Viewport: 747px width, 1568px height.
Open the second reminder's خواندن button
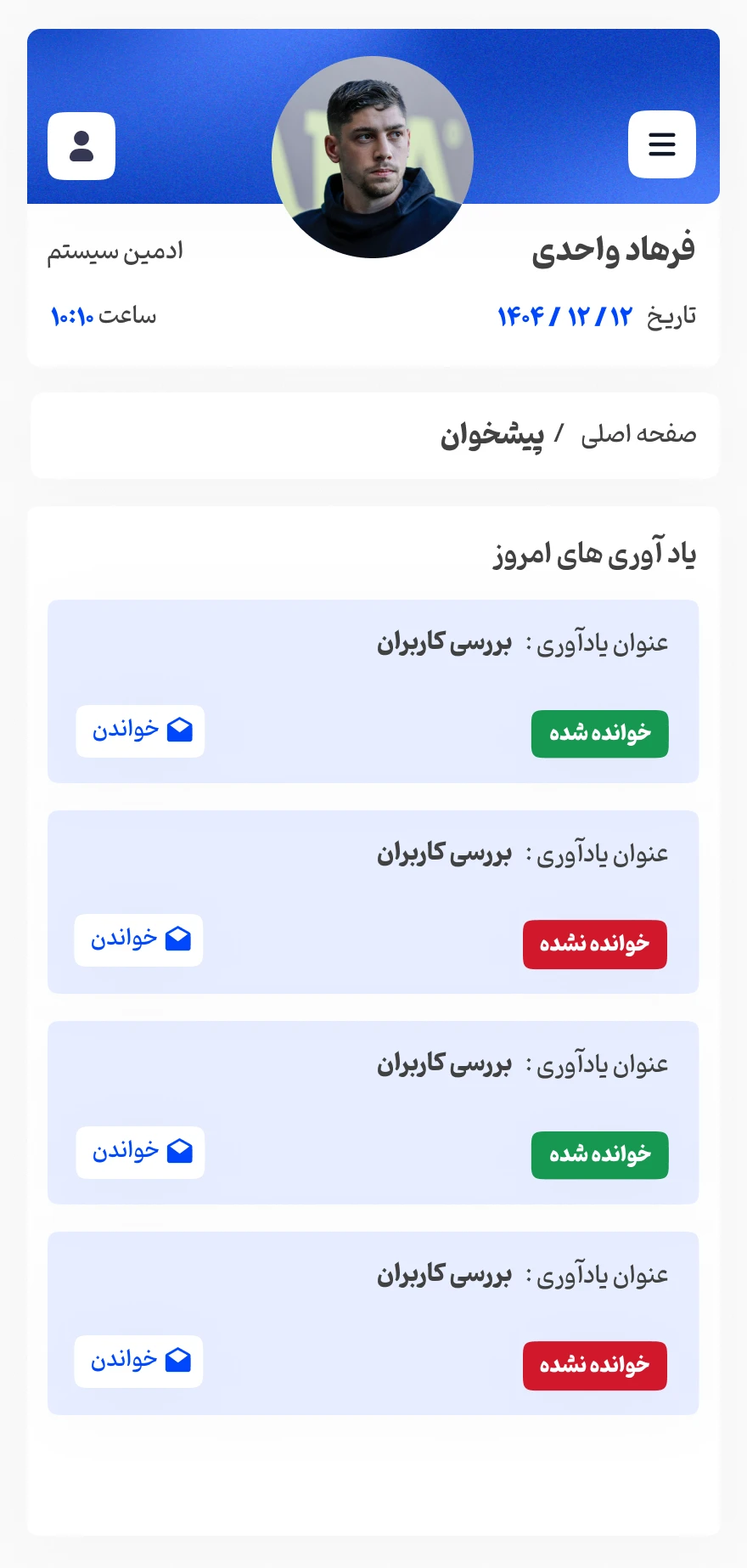pyautogui.click(x=138, y=939)
